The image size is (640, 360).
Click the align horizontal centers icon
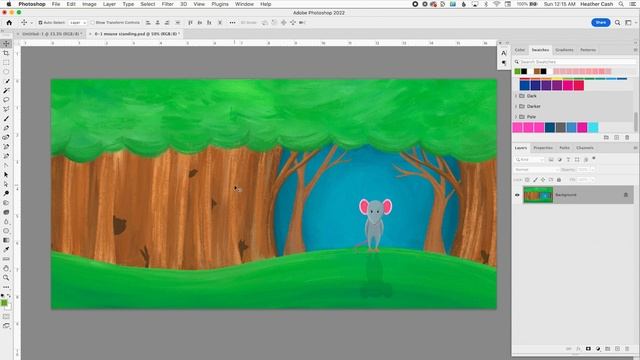coord(158,23)
